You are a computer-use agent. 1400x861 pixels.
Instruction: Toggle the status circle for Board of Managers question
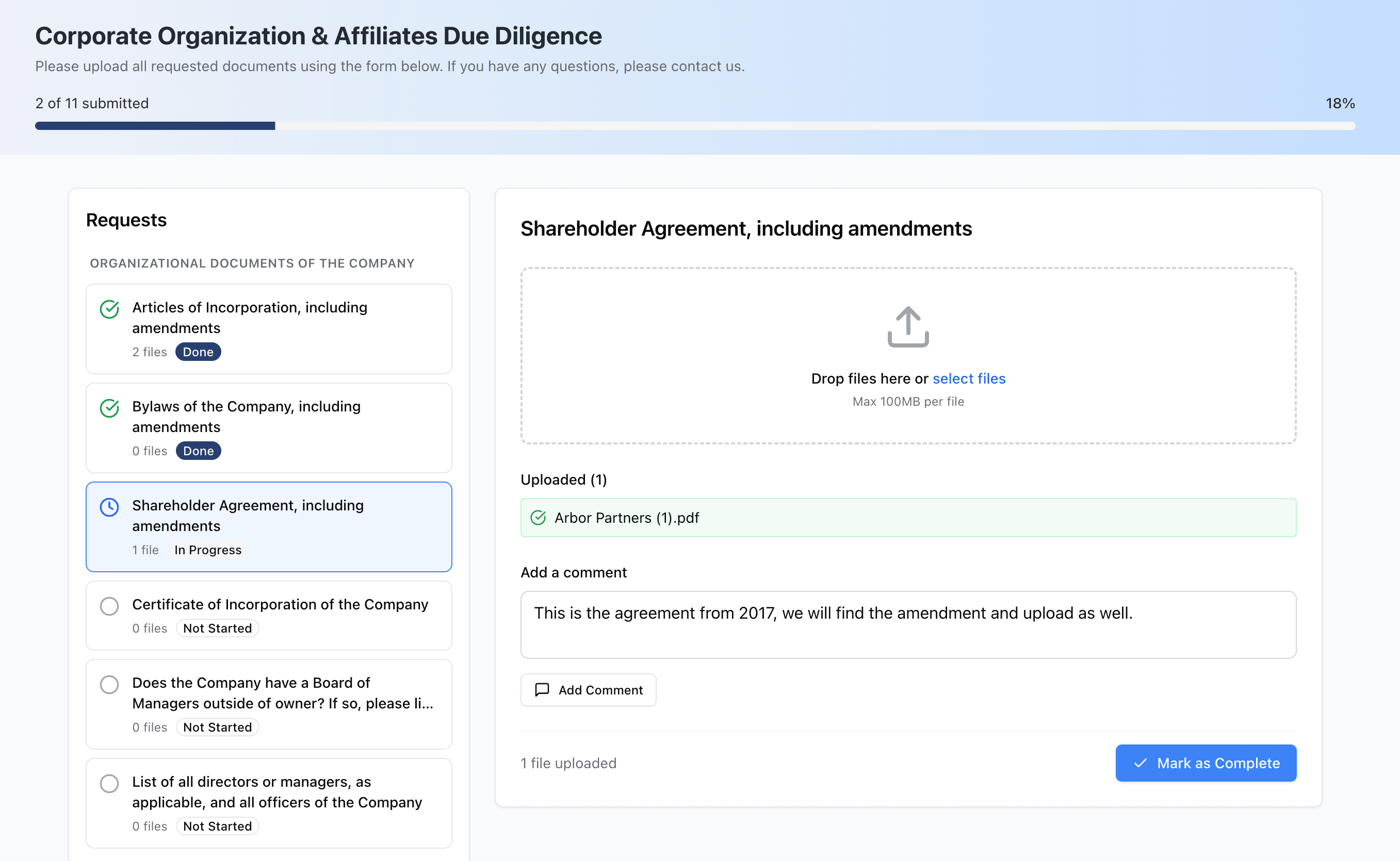click(x=109, y=685)
